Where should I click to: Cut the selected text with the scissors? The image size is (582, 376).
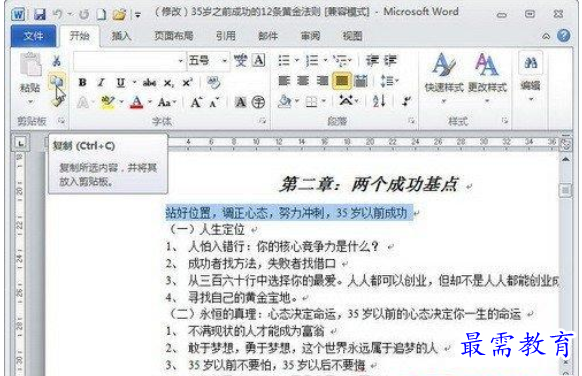[x=56, y=61]
